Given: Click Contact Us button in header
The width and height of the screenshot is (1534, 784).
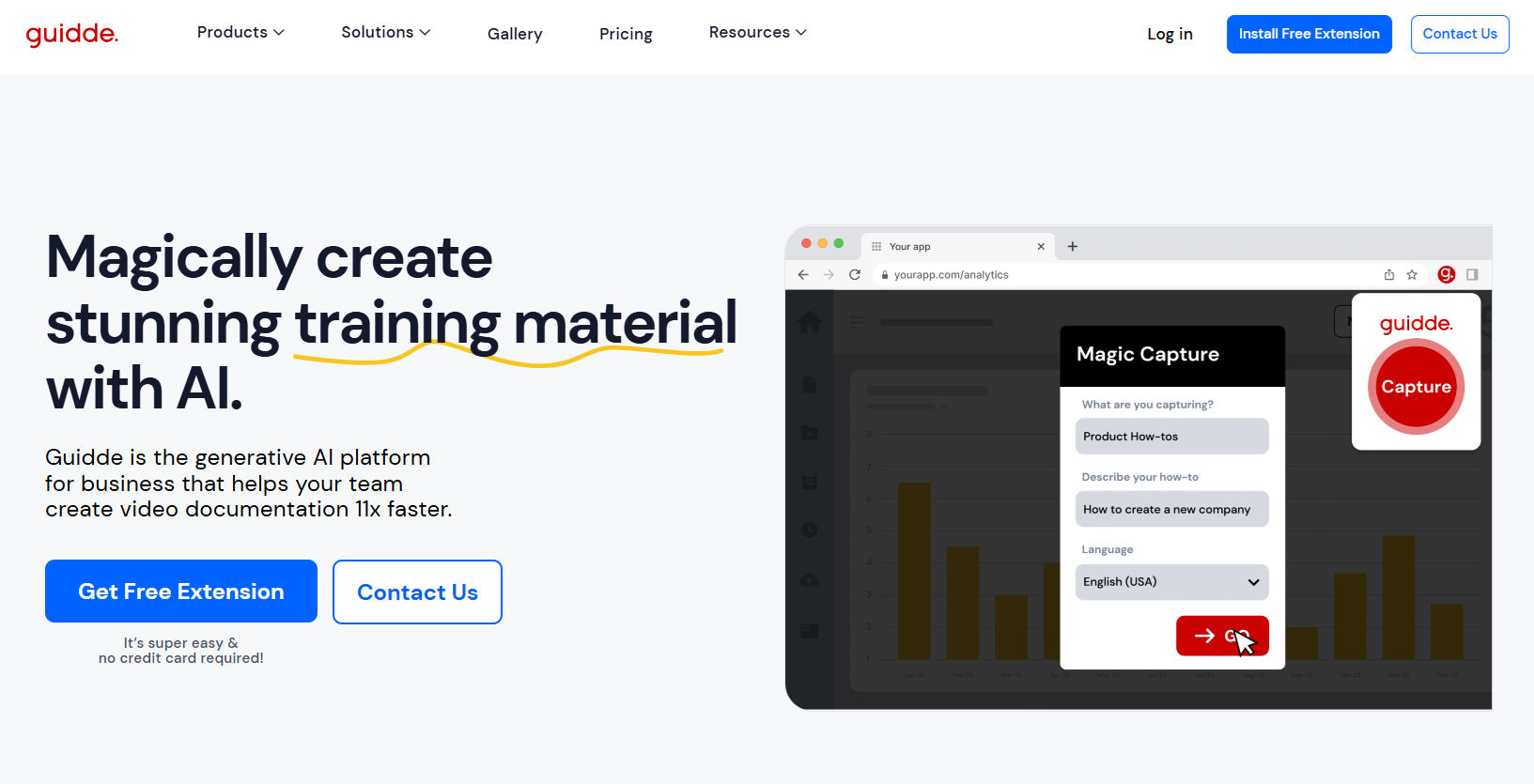Looking at the screenshot, I should click(x=1460, y=34).
